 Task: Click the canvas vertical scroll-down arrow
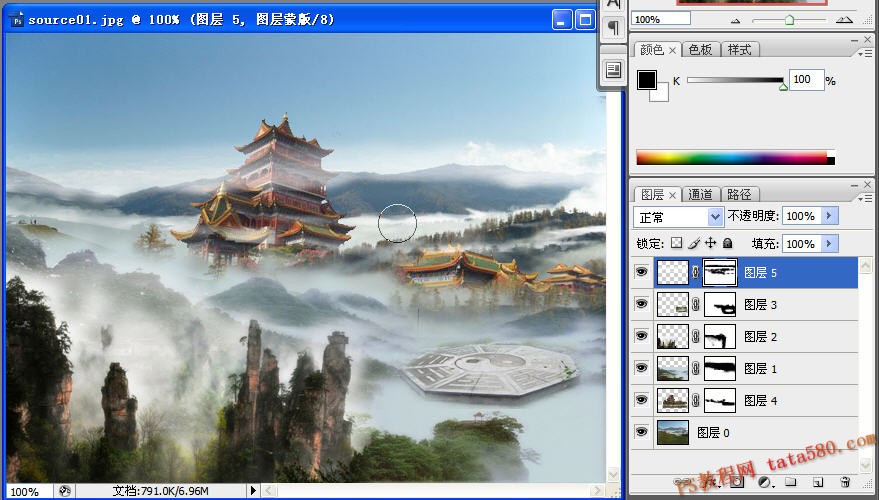click(613, 474)
